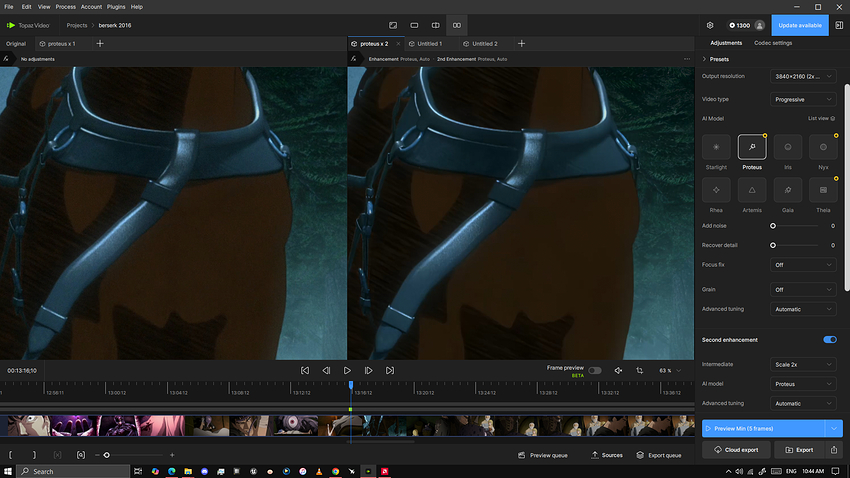Switch to side-by-side view layout icon

[x=457, y=25]
